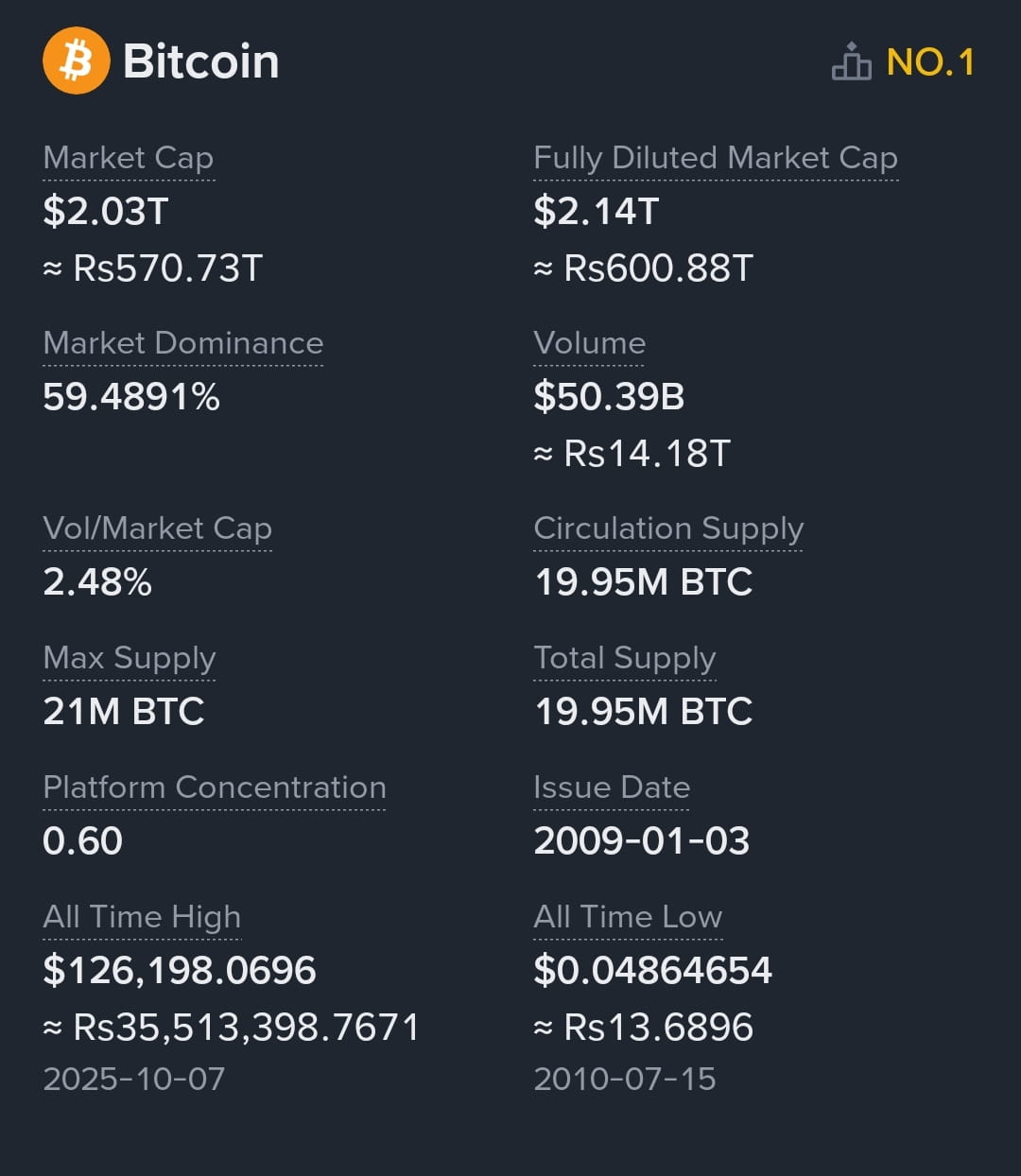Tap the Circulation Supply label
The height and width of the screenshot is (1176, 1021).
pyautogui.click(x=668, y=527)
